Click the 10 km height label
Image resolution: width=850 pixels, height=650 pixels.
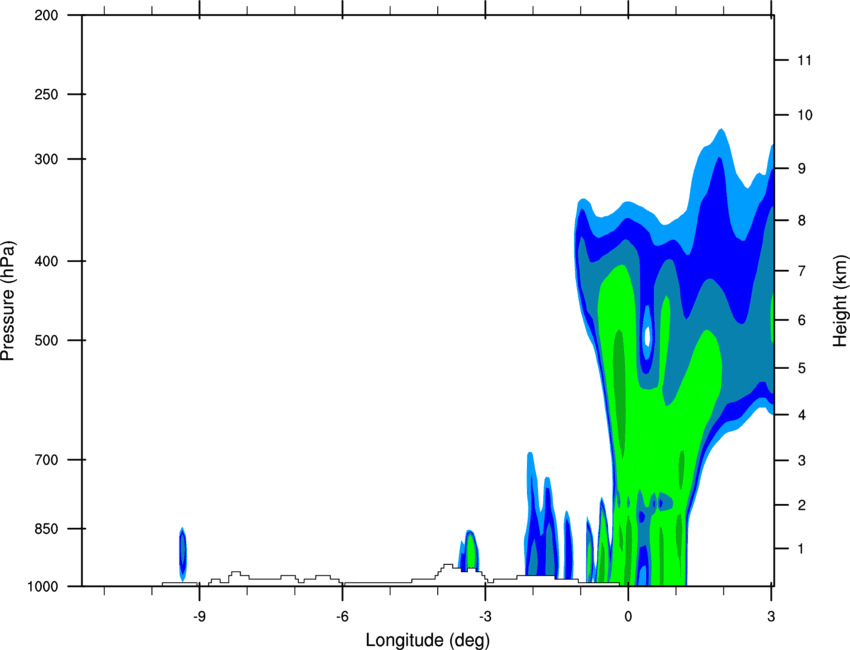pos(804,115)
